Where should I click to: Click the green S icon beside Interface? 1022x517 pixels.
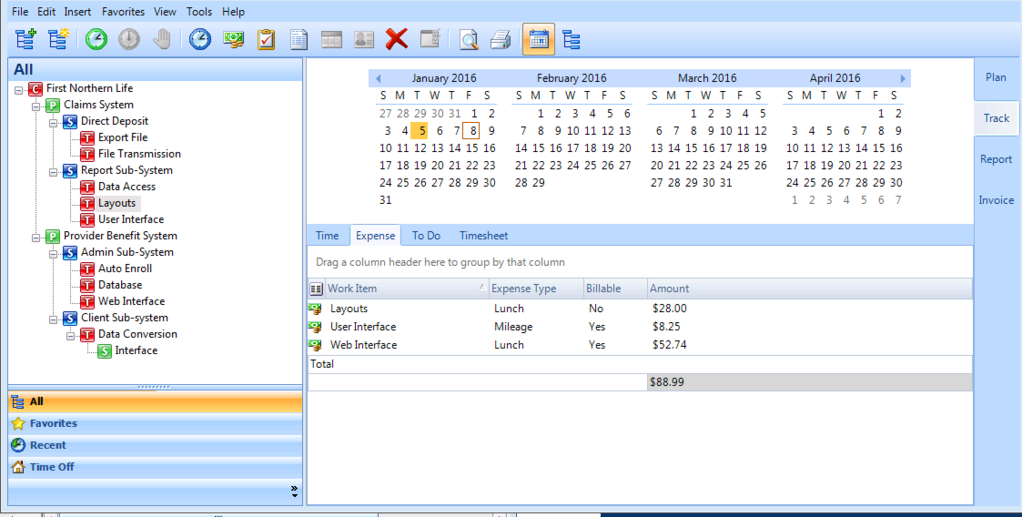[104, 351]
